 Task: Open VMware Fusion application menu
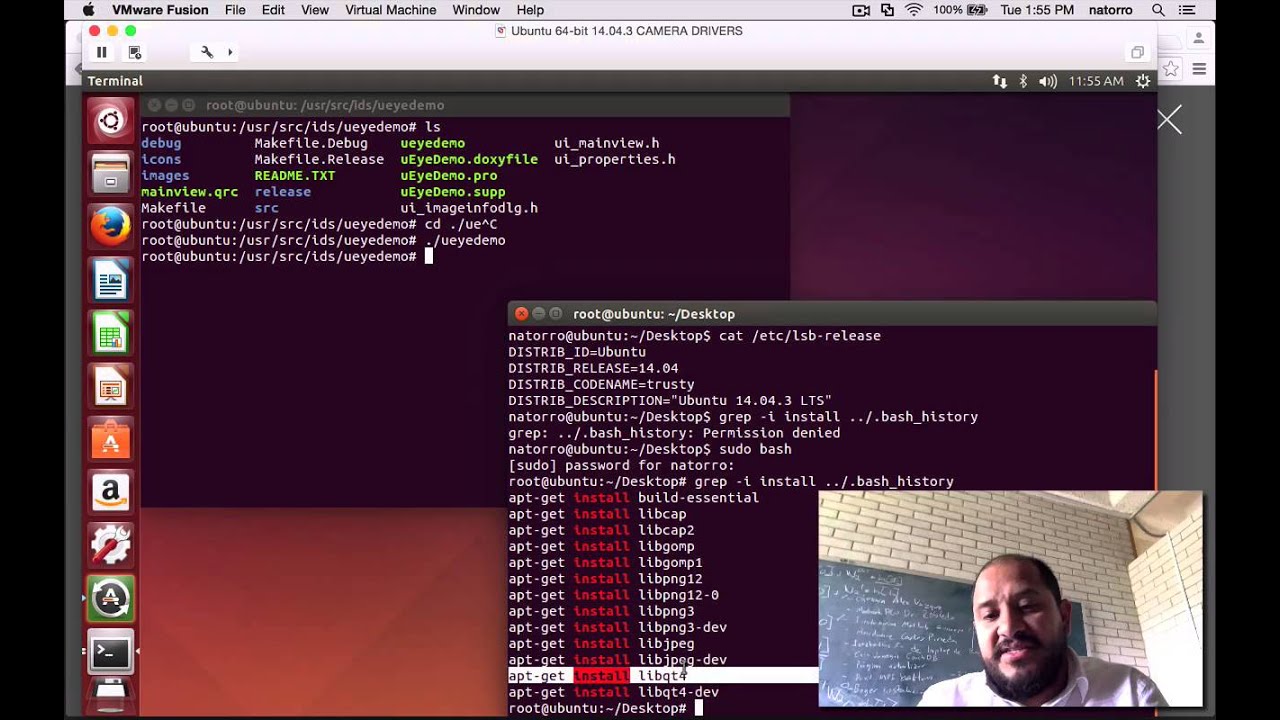[160, 10]
